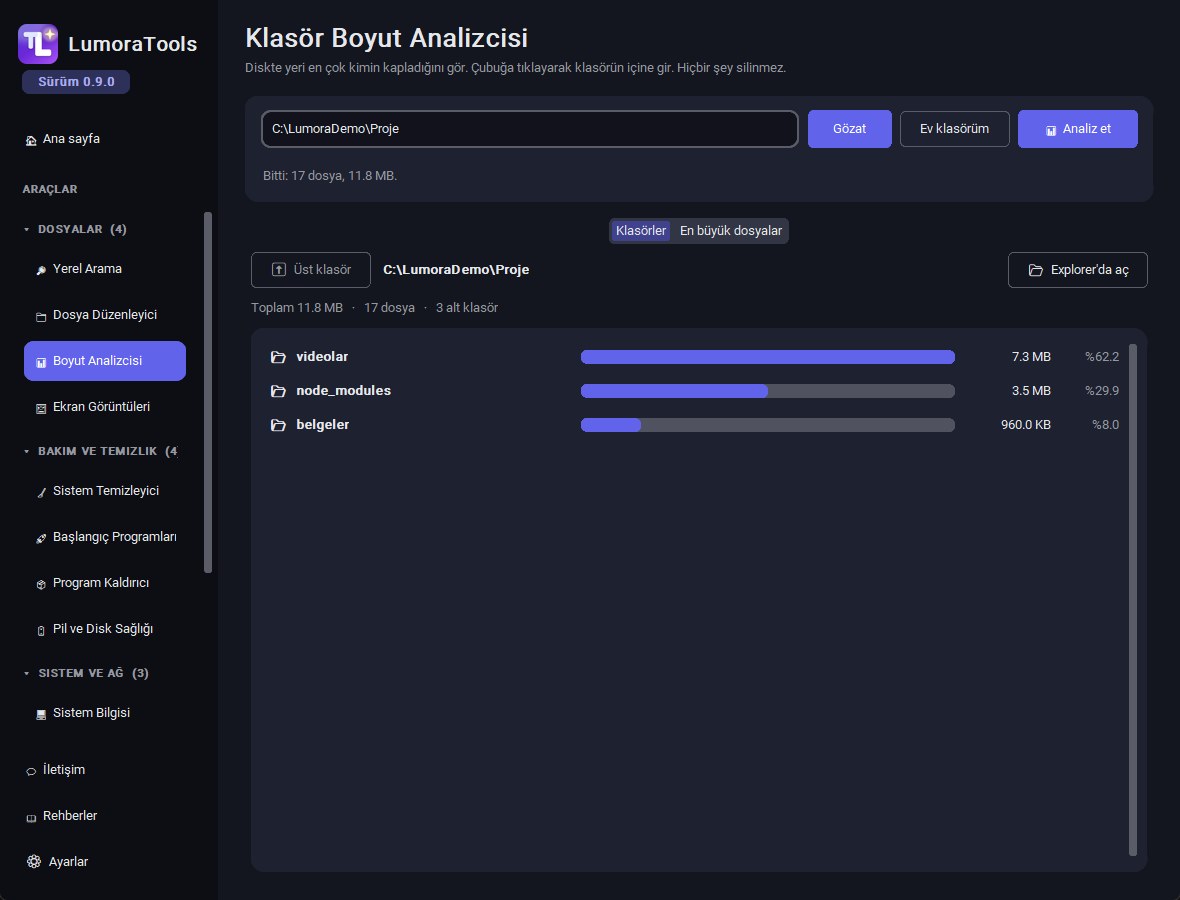Click the videolar size bar
1180x900 pixels.
[x=768, y=357]
